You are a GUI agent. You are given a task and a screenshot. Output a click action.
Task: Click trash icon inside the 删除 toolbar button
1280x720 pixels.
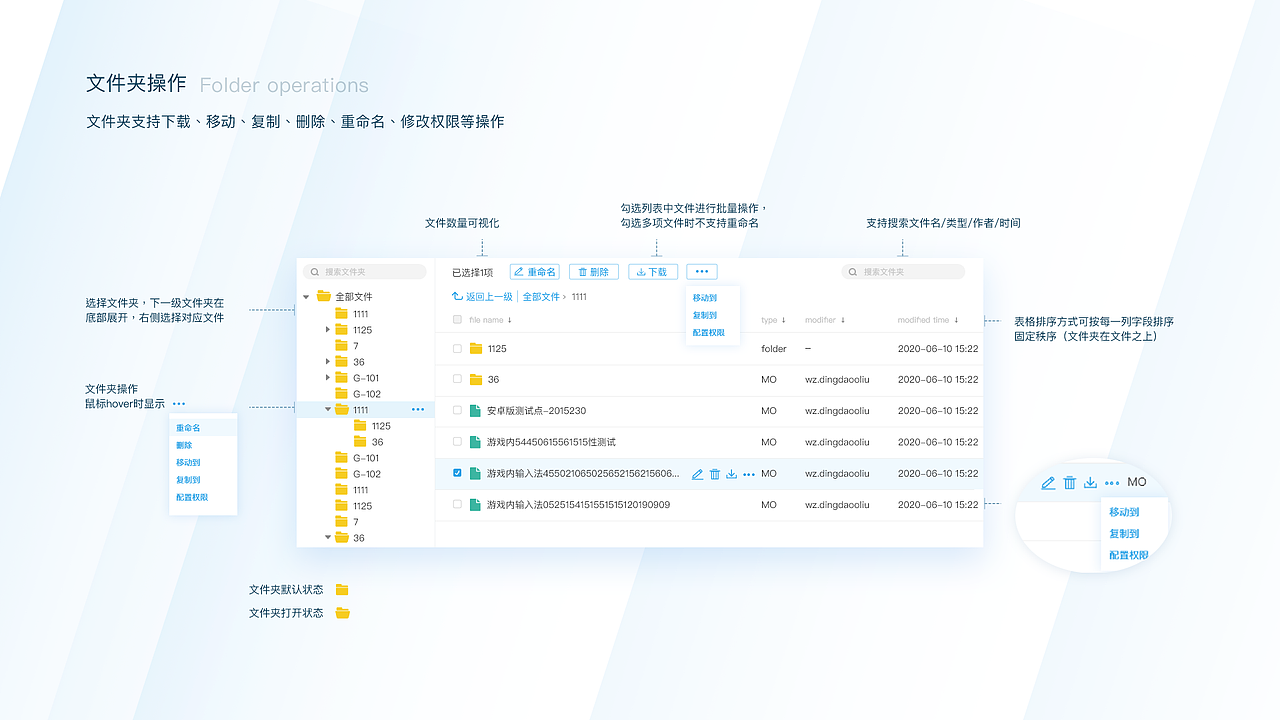coord(583,272)
